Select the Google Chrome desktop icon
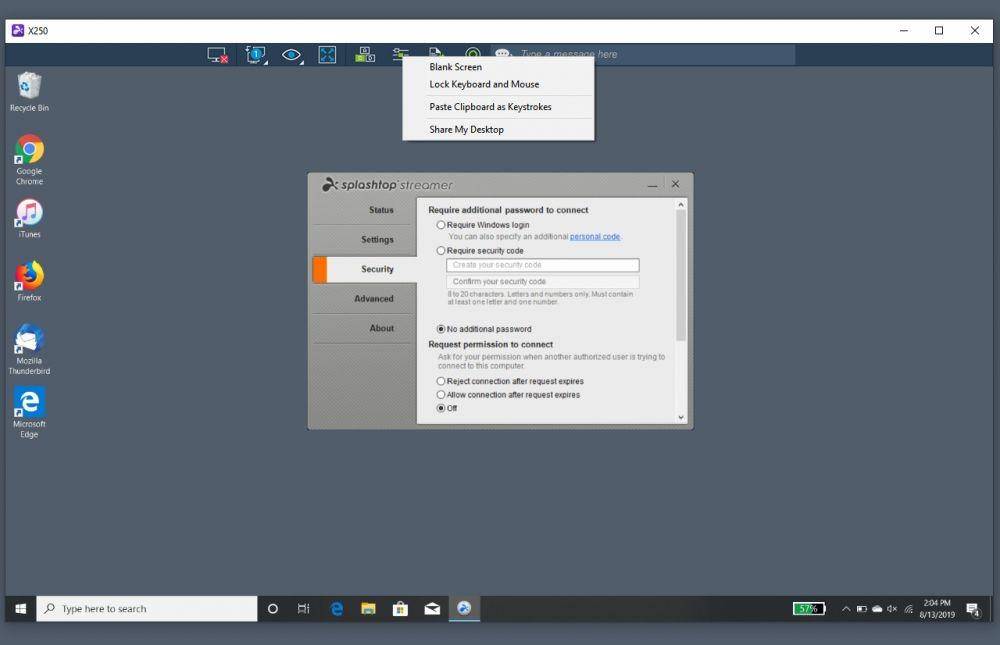1000x645 pixels. pos(29,159)
